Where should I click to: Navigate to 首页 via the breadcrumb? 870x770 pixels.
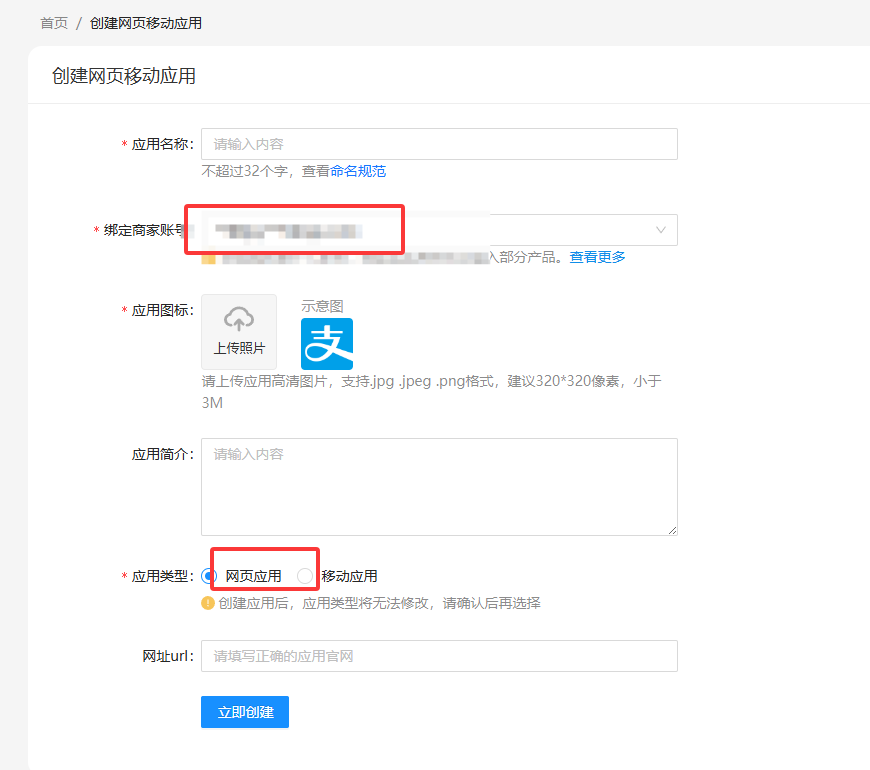54,22
